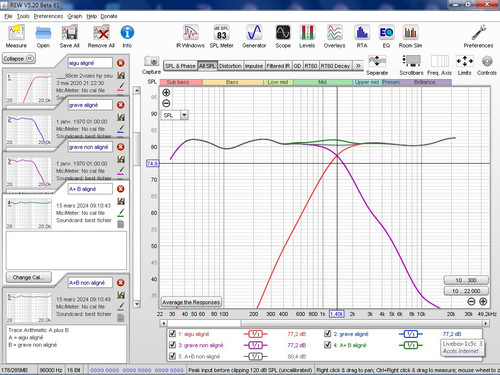Image resolution: width=500 pixels, height=375 pixels.
Task: Open a measurement file with Open icon
Action: point(43,36)
